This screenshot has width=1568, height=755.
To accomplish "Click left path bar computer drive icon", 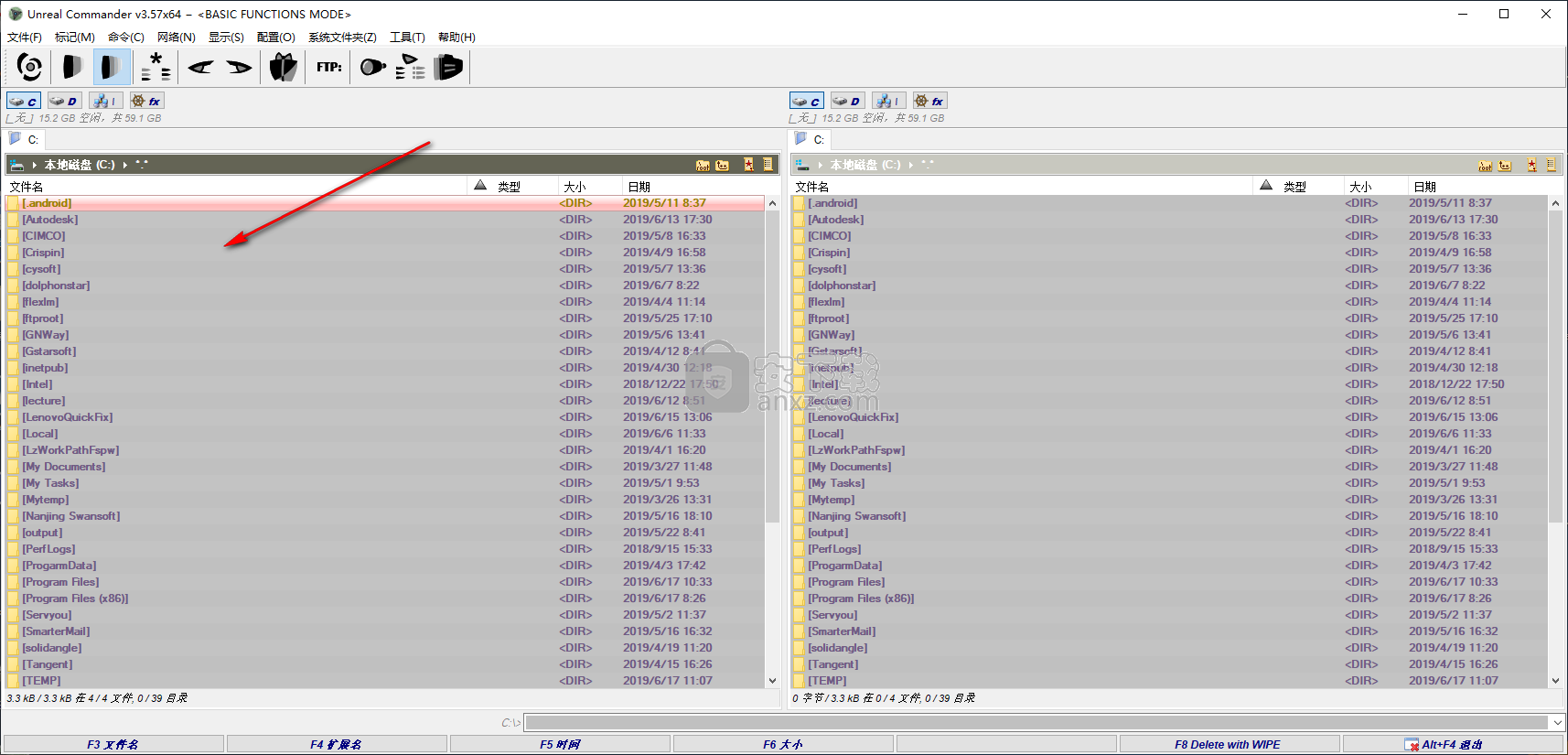I will (16, 165).
